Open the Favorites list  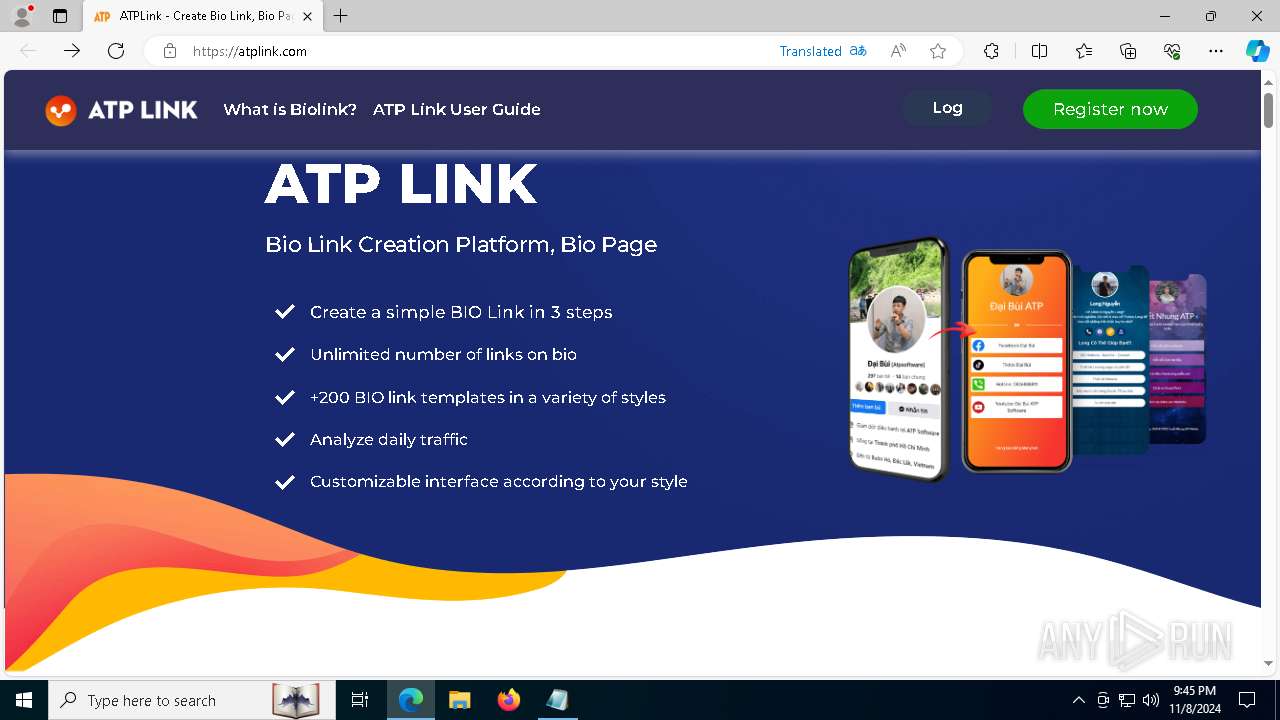click(1084, 51)
